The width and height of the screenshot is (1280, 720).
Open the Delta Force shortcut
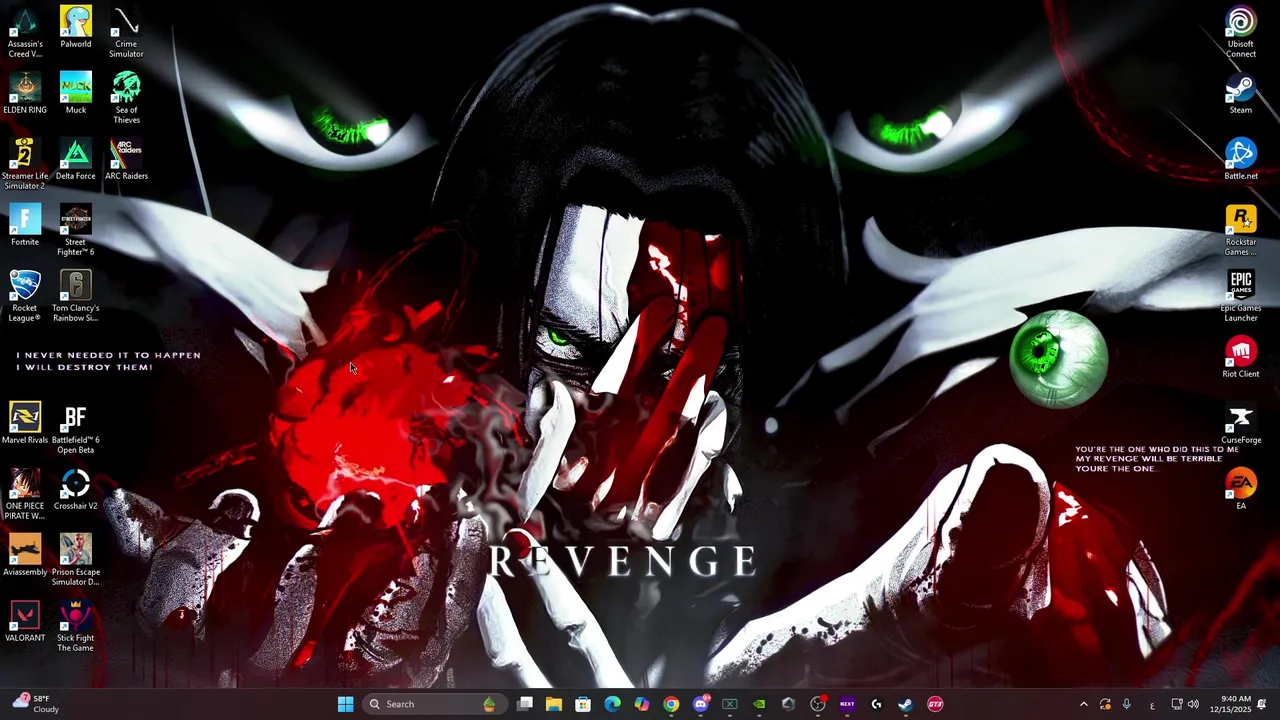[76, 159]
